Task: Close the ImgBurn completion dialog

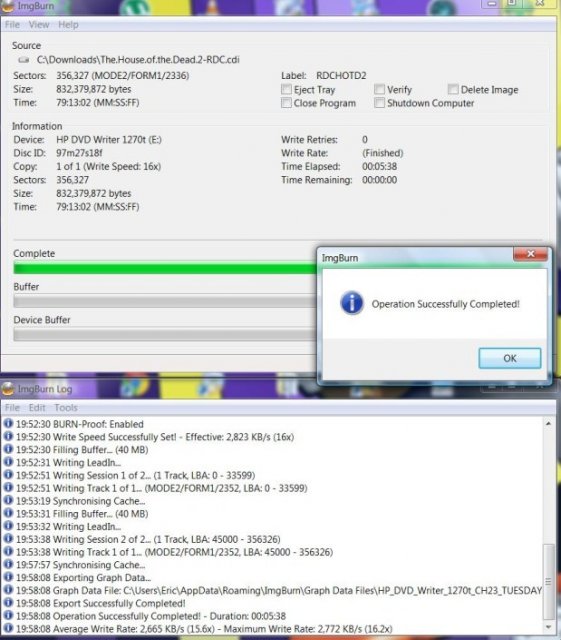Action: click(x=530, y=254)
